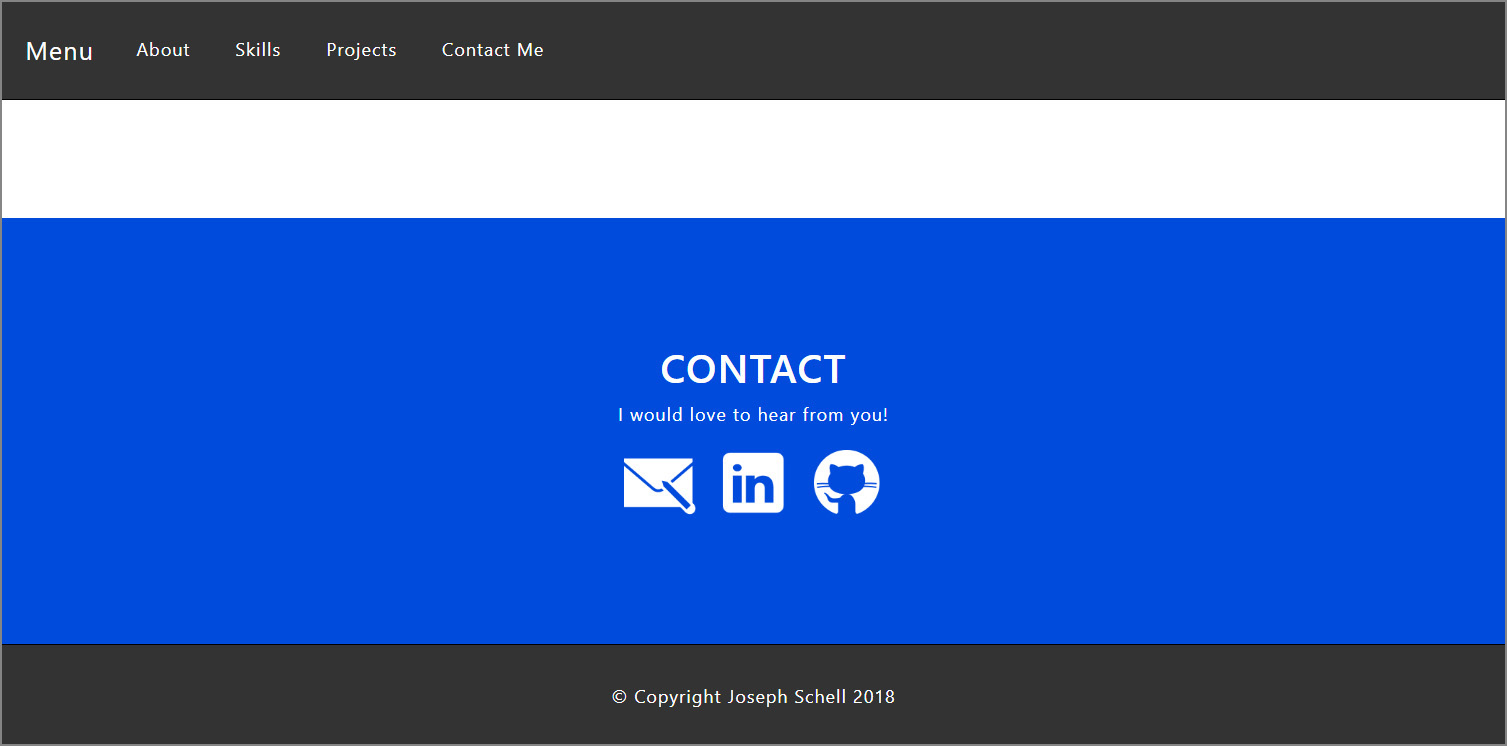The image size is (1507, 746).
Task: Click the Joseph Schell copyright notice
Action: pos(753,696)
